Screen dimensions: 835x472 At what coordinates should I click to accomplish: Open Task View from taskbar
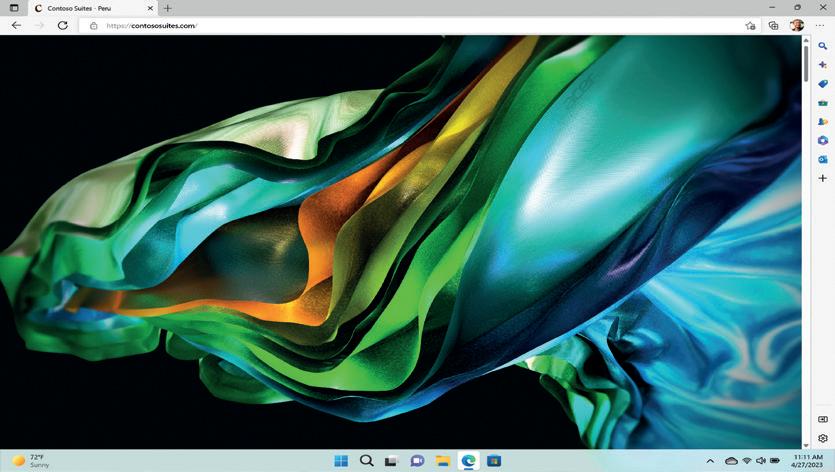coord(392,461)
